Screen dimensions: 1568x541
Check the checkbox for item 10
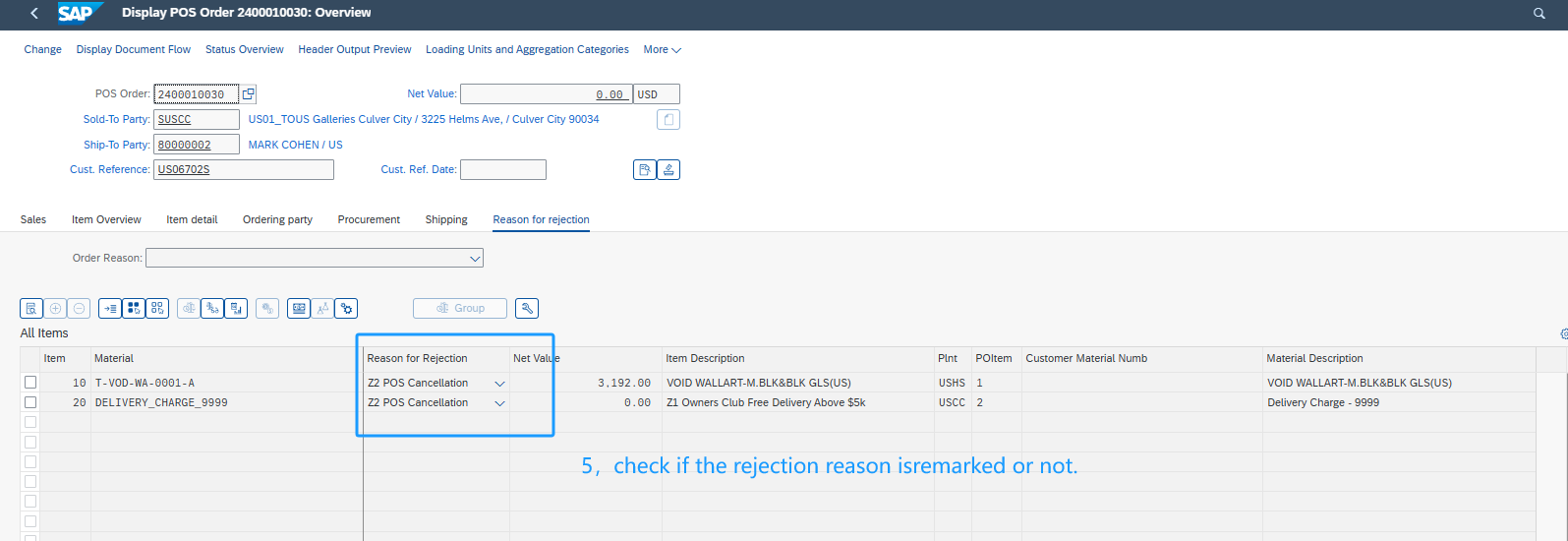click(30, 383)
